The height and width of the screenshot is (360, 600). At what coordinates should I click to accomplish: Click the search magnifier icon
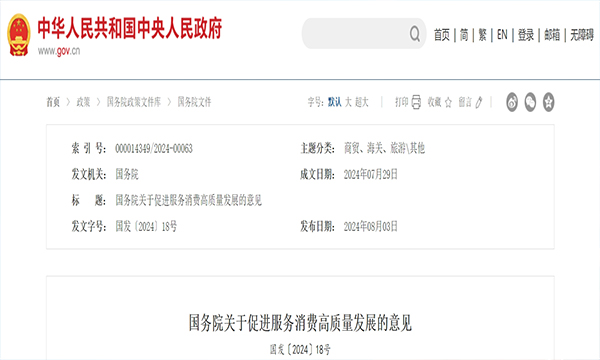point(414,34)
